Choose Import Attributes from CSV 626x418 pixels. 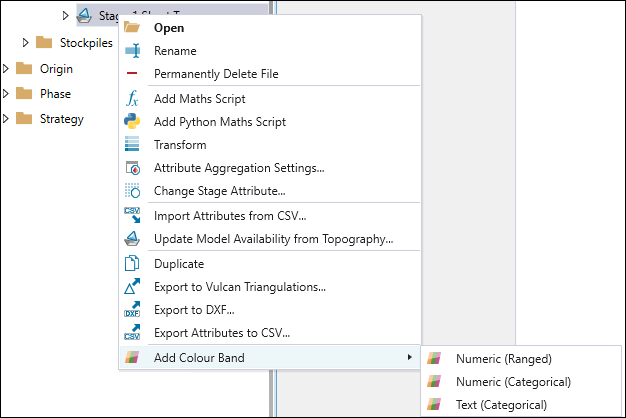pos(230,216)
